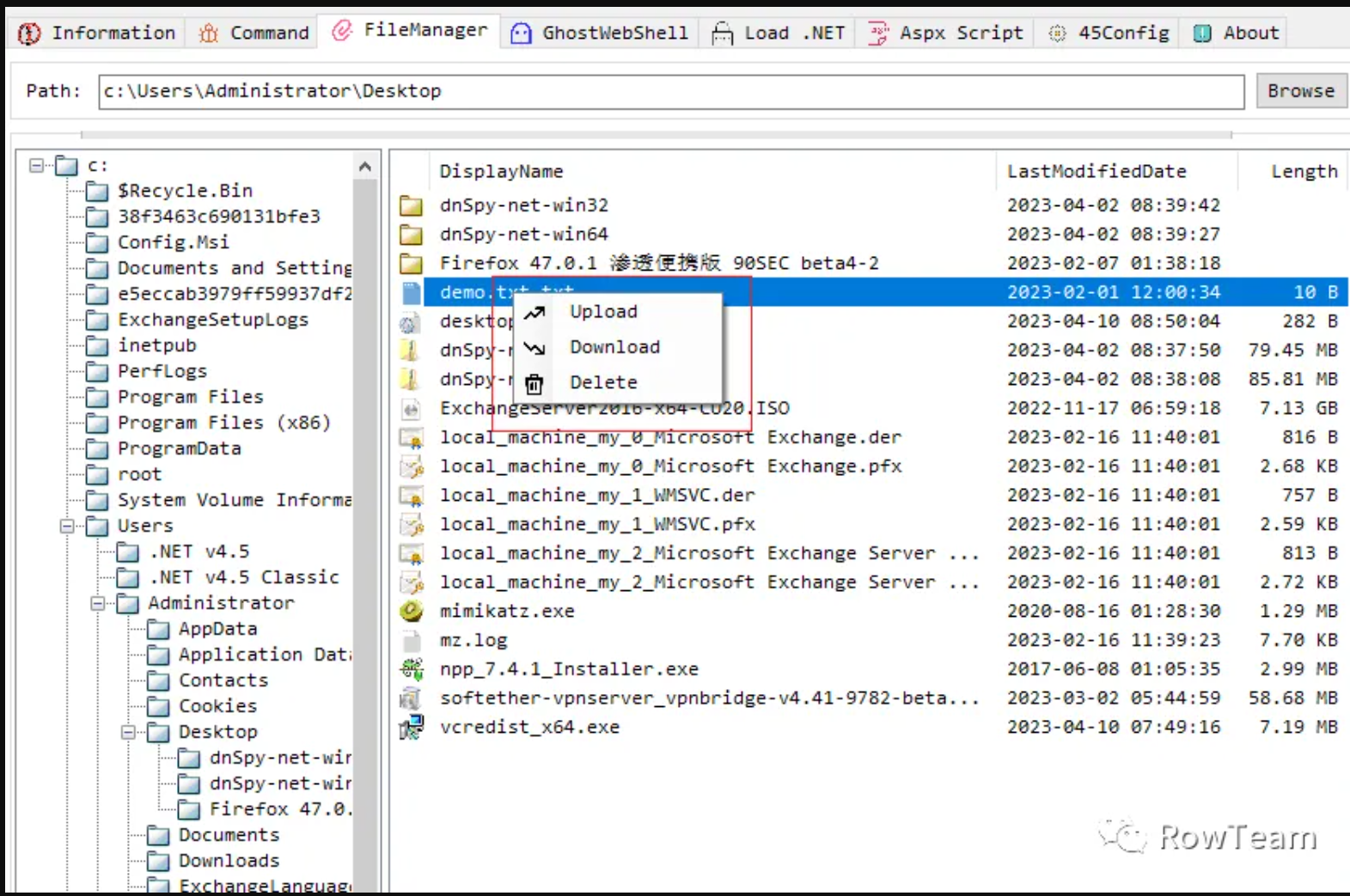Sort by LastModifiedDate column header
The width and height of the screenshot is (1350, 896).
1096,171
